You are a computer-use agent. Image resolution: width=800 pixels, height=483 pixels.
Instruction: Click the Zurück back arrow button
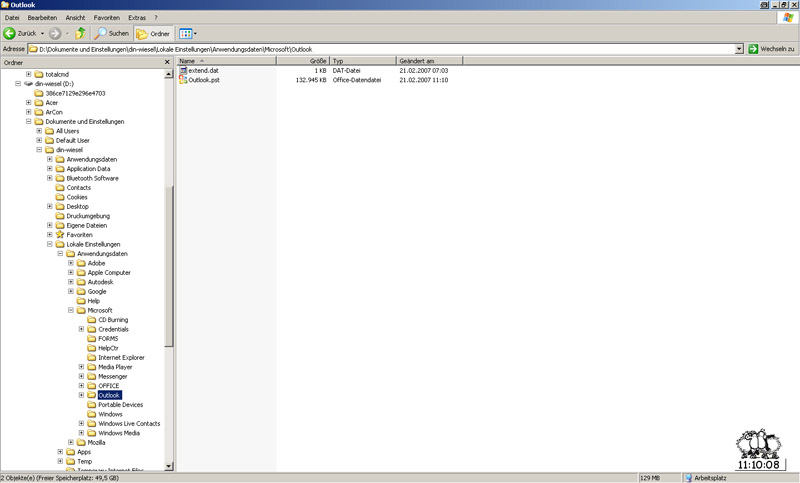click(x=10, y=33)
